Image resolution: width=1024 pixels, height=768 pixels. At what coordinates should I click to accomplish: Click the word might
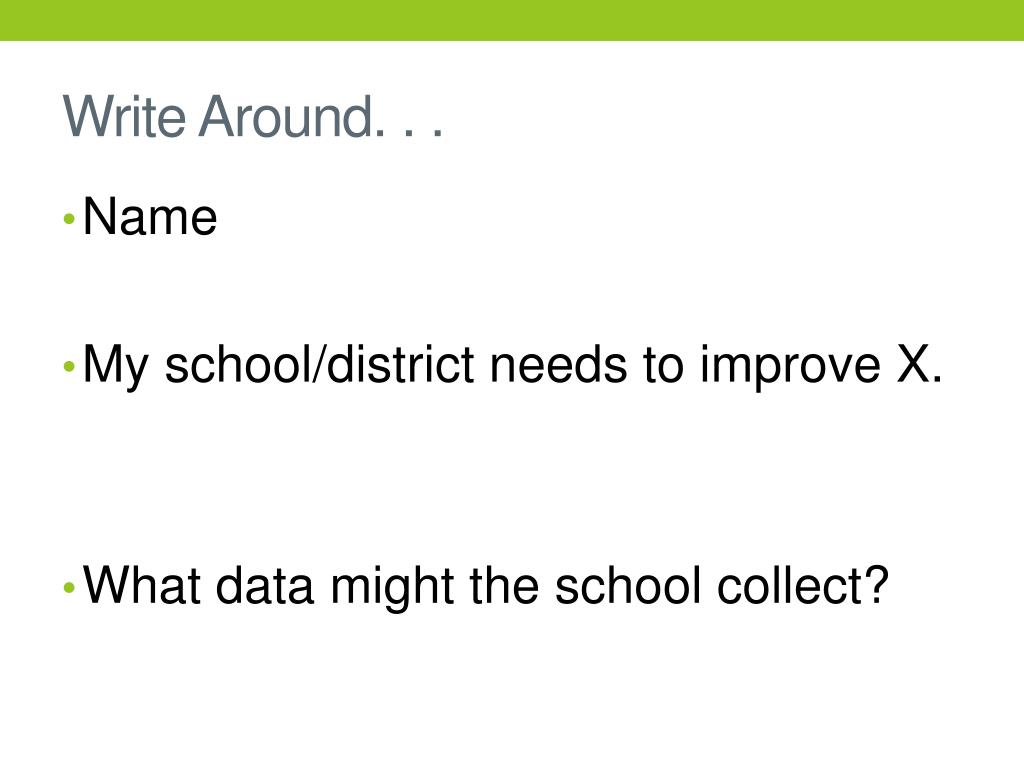tap(392, 588)
